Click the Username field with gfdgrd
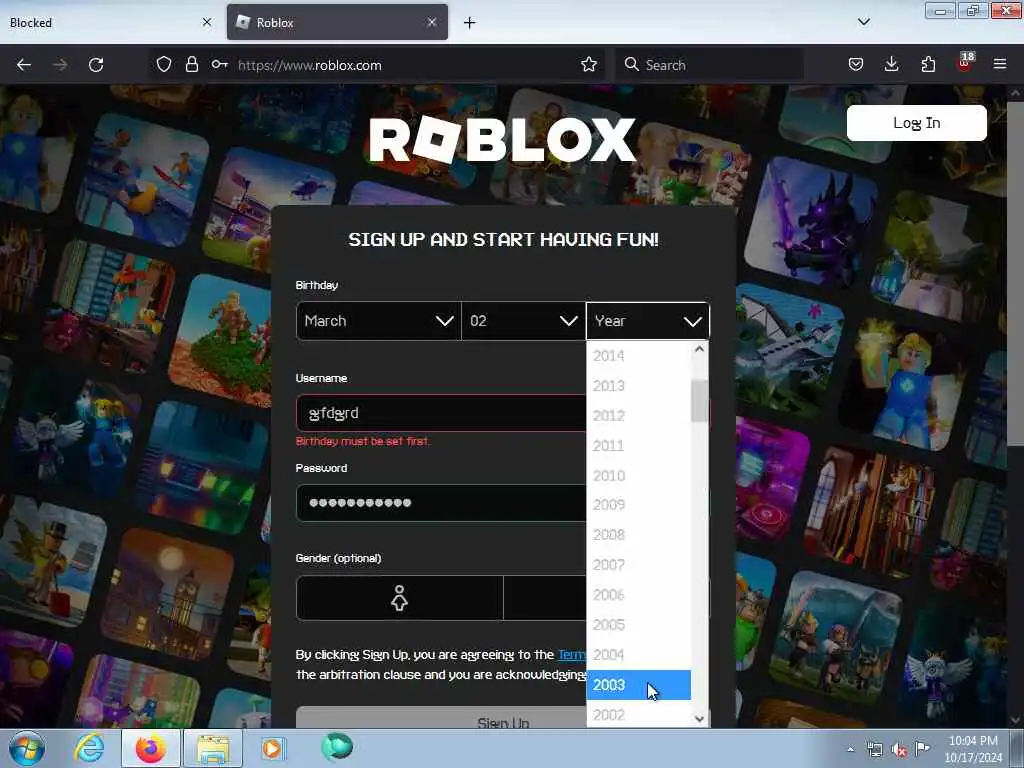The image size is (1024, 768). pyautogui.click(x=441, y=413)
